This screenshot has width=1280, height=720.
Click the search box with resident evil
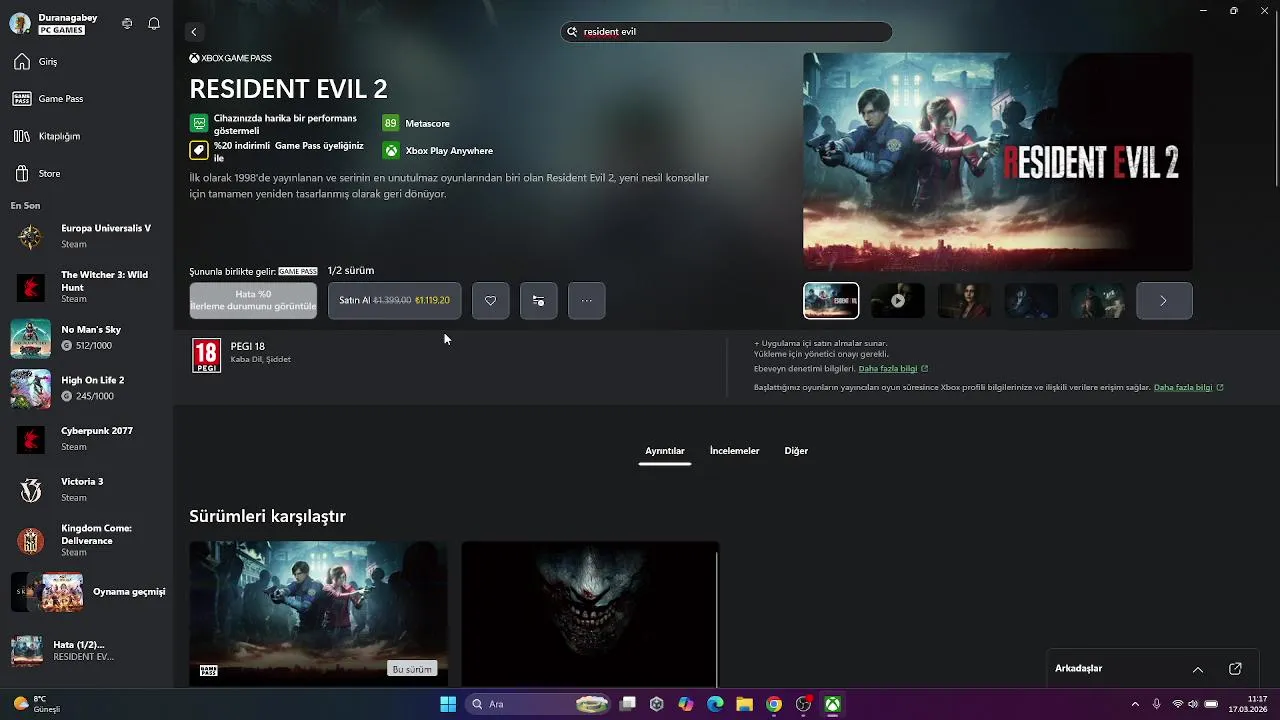(x=726, y=32)
